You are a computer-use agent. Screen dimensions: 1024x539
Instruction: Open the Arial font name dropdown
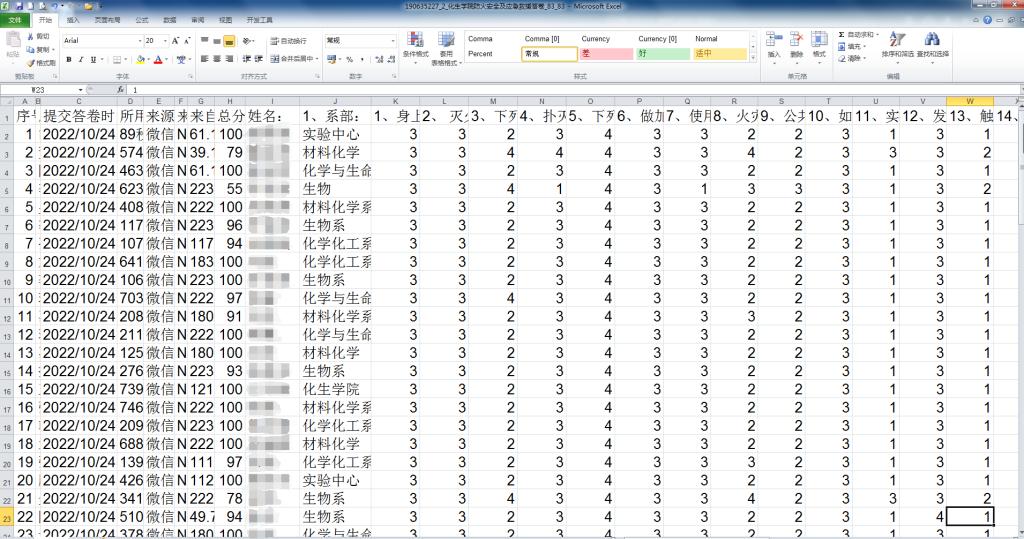138,41
